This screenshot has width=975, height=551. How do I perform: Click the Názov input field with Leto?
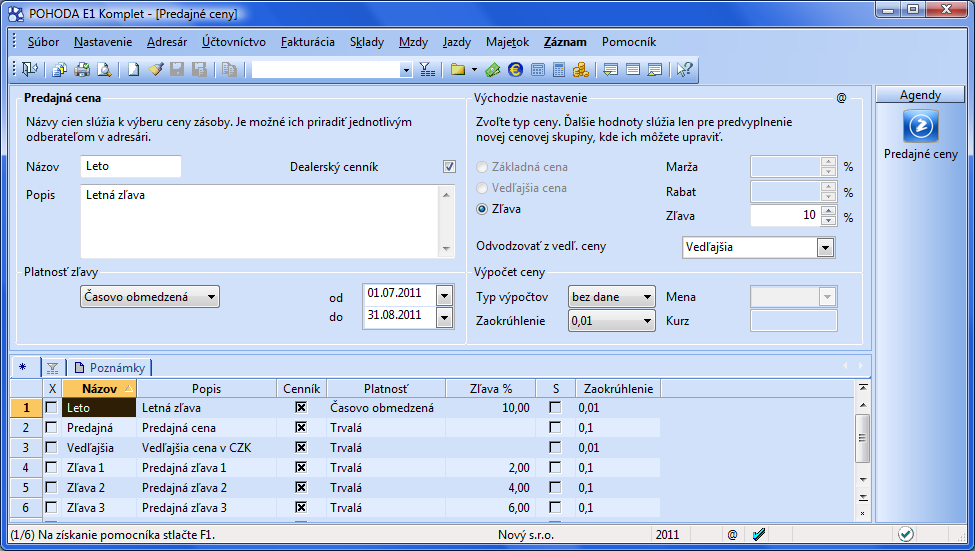click(x=131, y=166)
